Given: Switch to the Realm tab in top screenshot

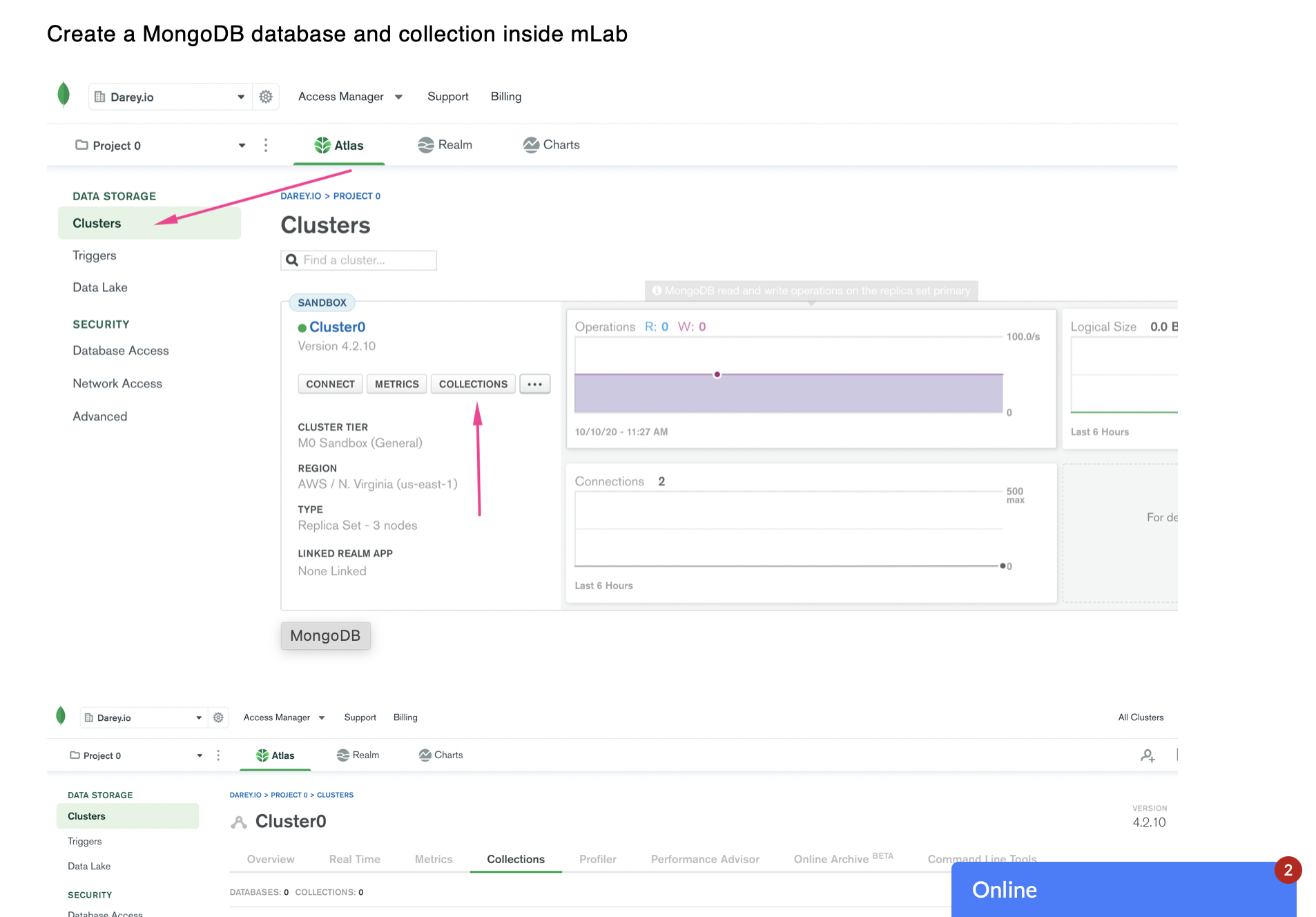Looking at the screenshot, I should tap(445, 145).
